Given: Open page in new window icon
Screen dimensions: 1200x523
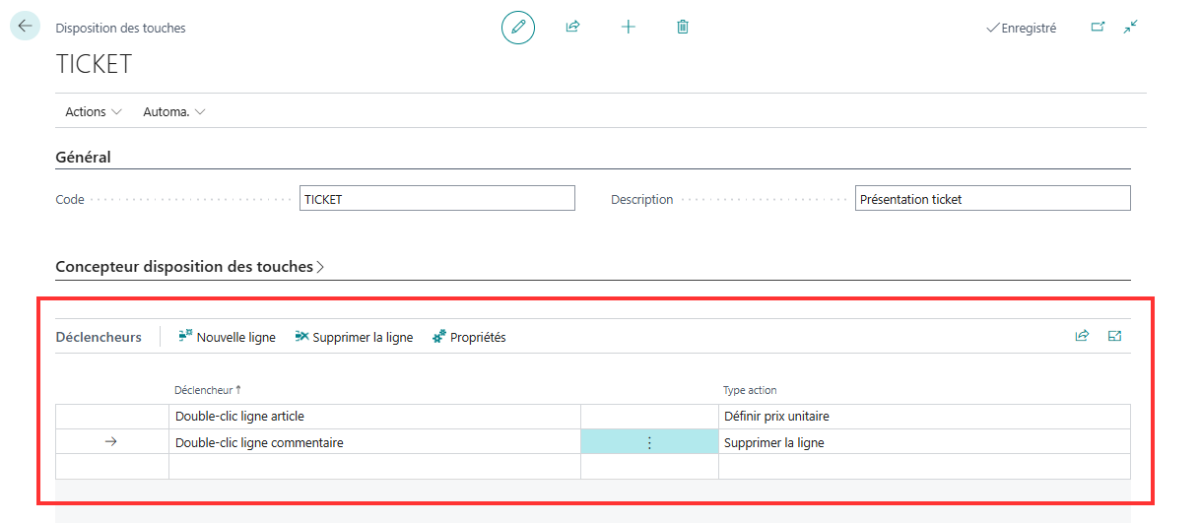Looking at the screenshot, I should click(1098, 28).
